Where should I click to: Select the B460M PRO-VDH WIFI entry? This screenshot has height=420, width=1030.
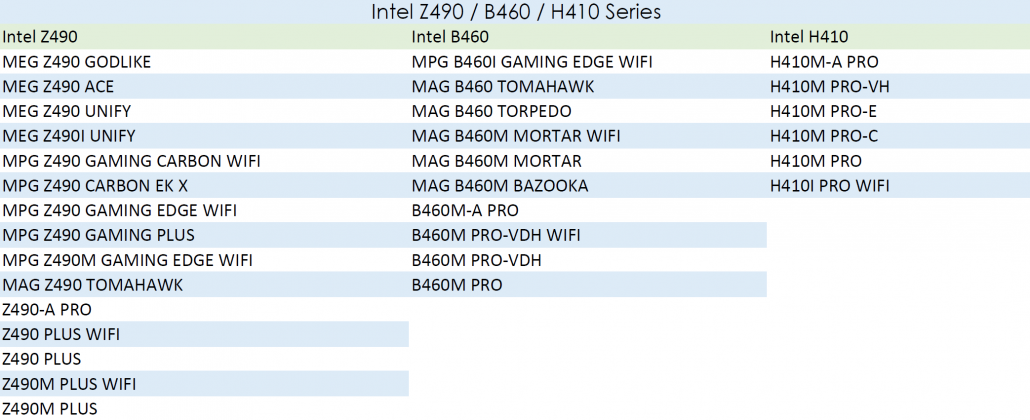tap(496, 235)
